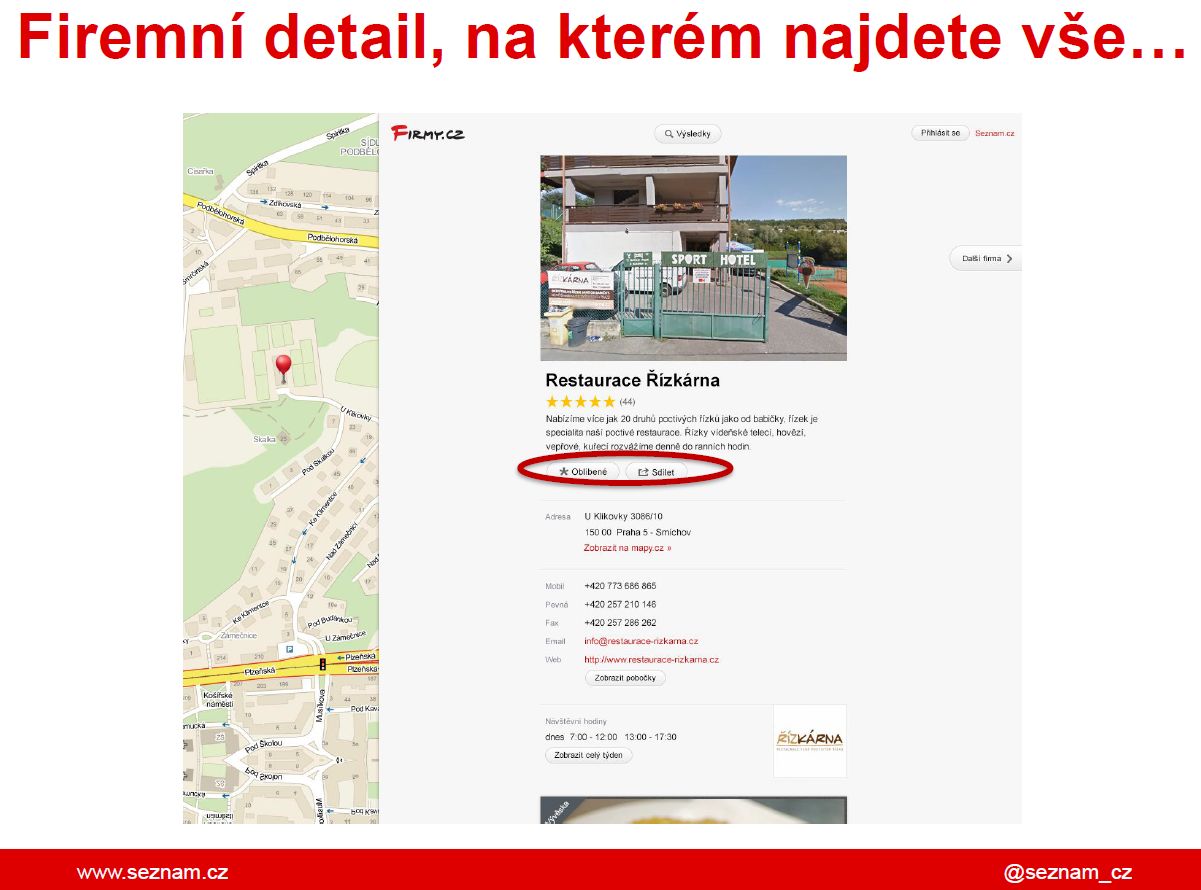Click Přihlásit se to sign in
Viewport: 1201px width, 890px height.
point(940,131)
